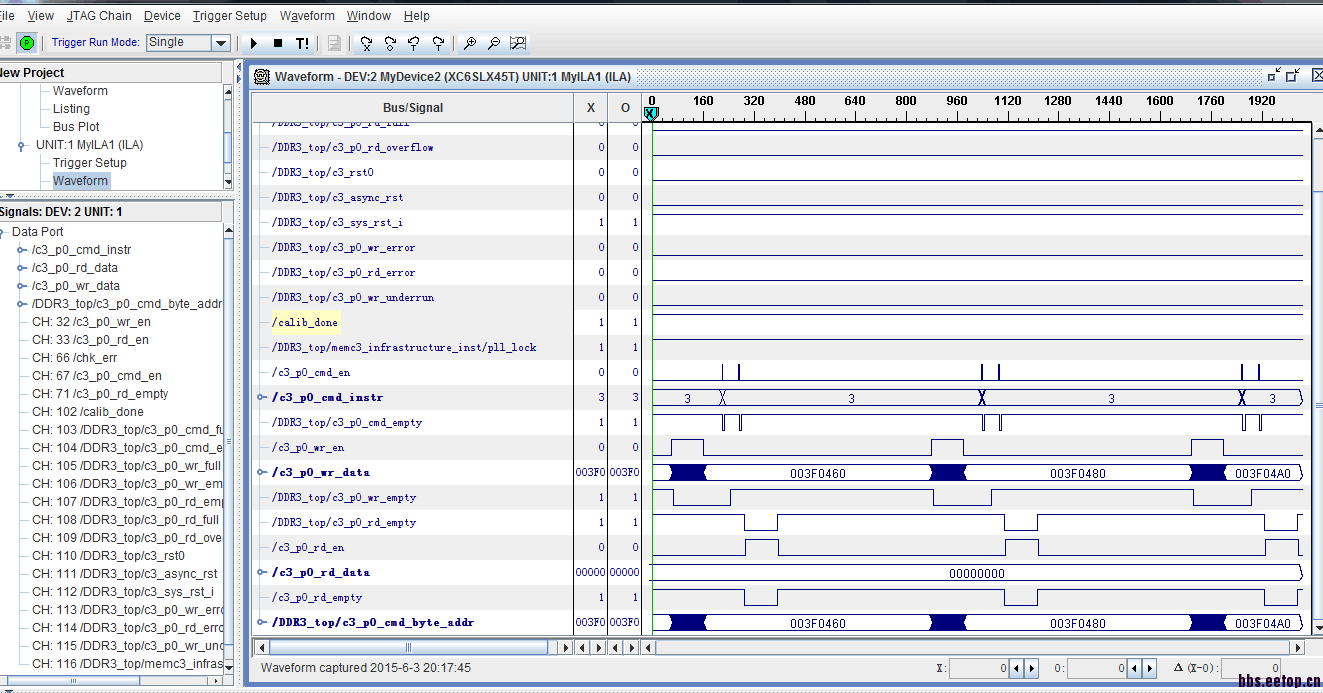The height and width of the screenshot is (693, 1323).
Task: Collapse the UNIT:1 MyILA1 tree node
Action: click(21, 145)
